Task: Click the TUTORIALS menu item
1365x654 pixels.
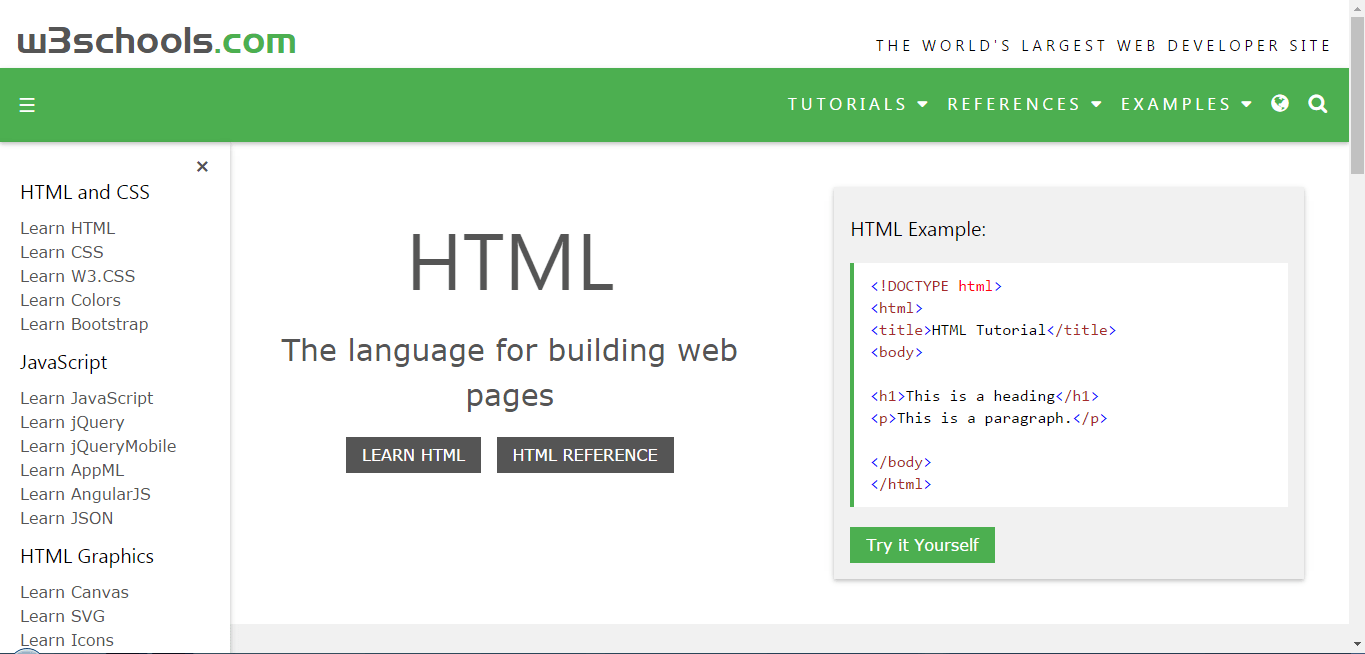Action: click(846, 104)
